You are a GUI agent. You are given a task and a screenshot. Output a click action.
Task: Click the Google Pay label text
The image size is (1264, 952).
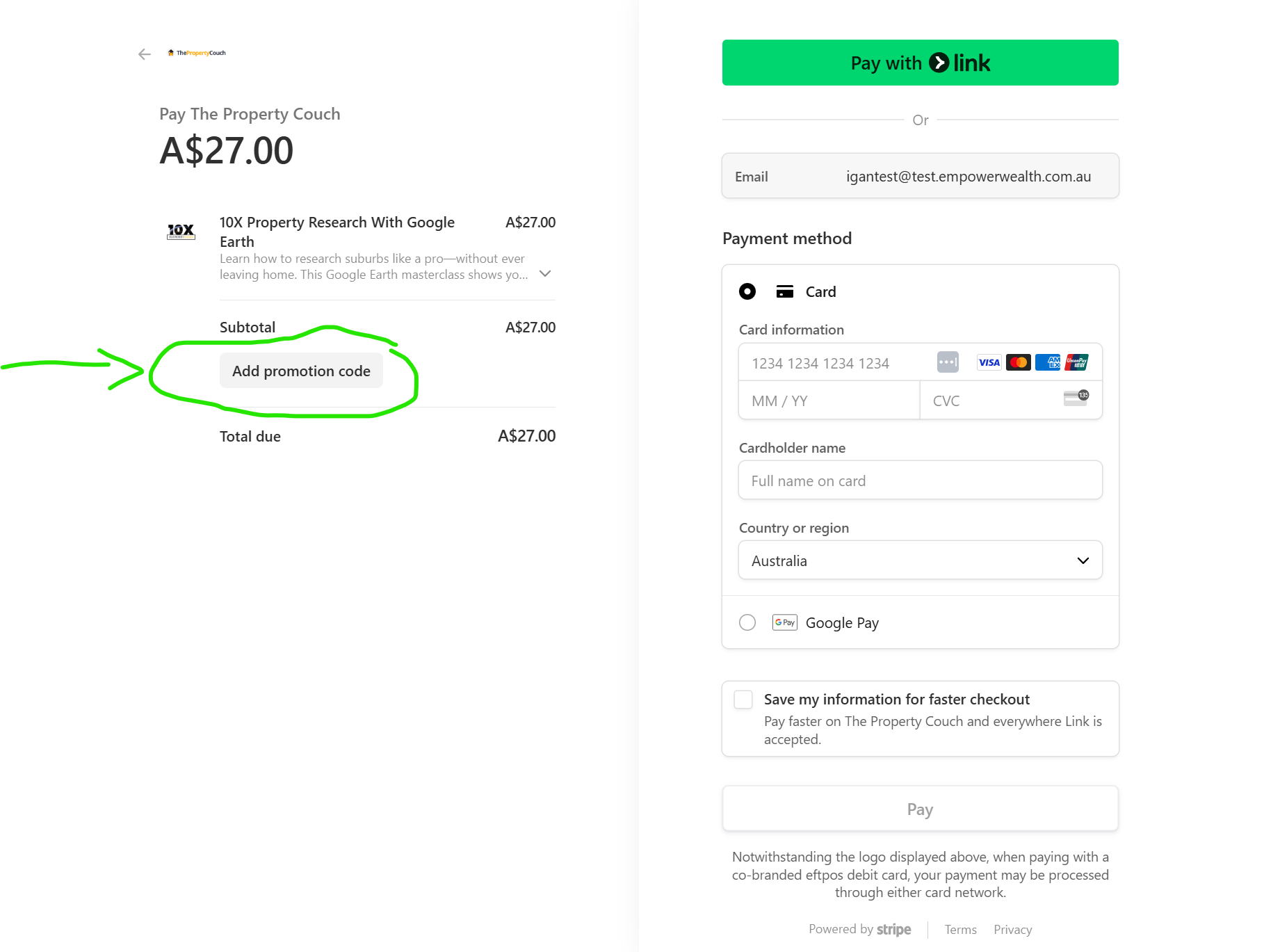click(x=842, y=623)
